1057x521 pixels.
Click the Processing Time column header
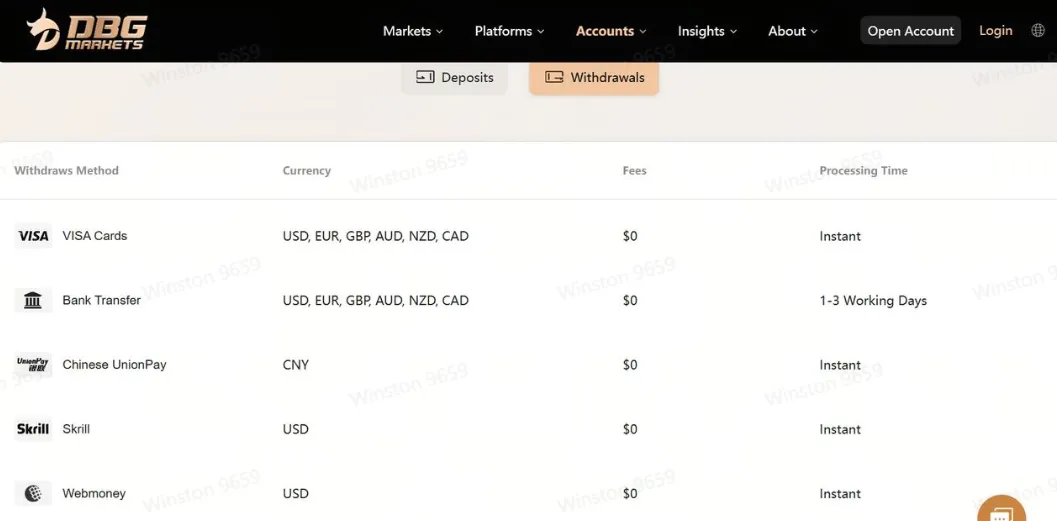pos(864,171)
